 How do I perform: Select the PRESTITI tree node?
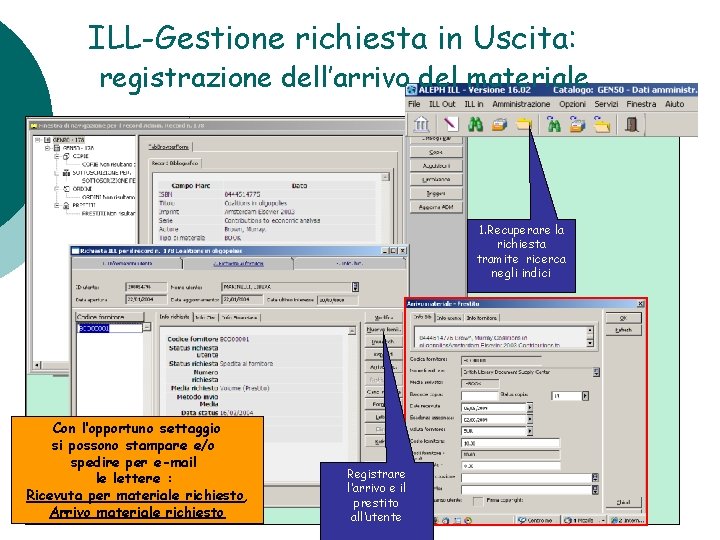click(x=84, y=205)
